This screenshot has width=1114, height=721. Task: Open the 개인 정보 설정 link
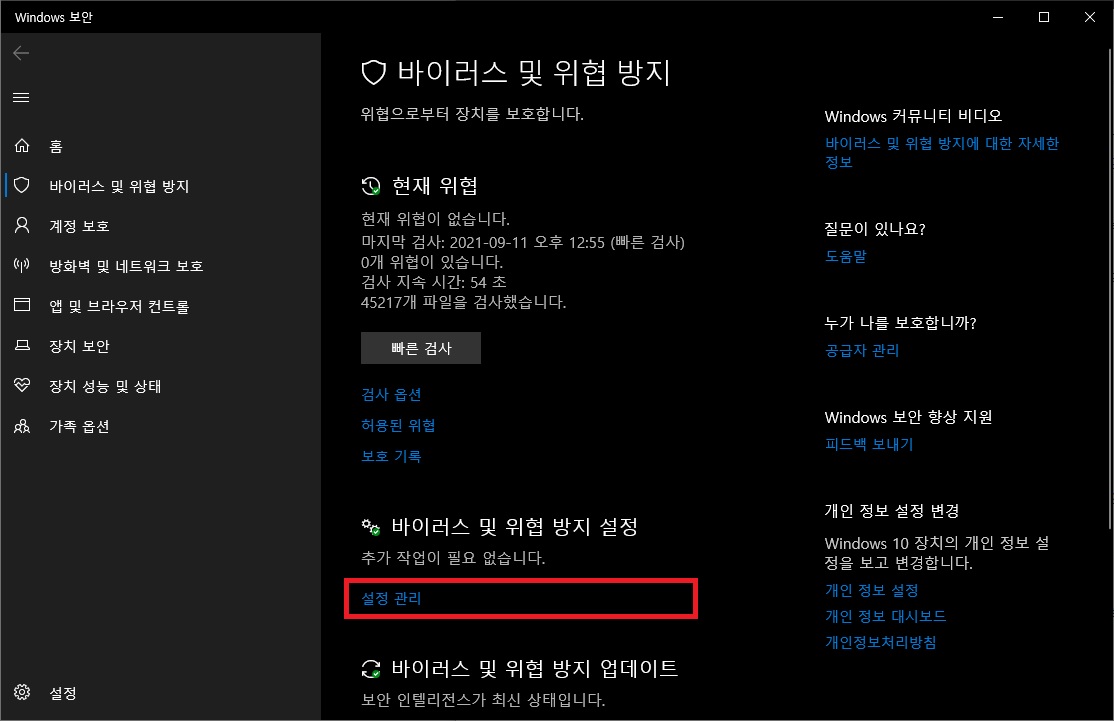(x=872, y=590)
